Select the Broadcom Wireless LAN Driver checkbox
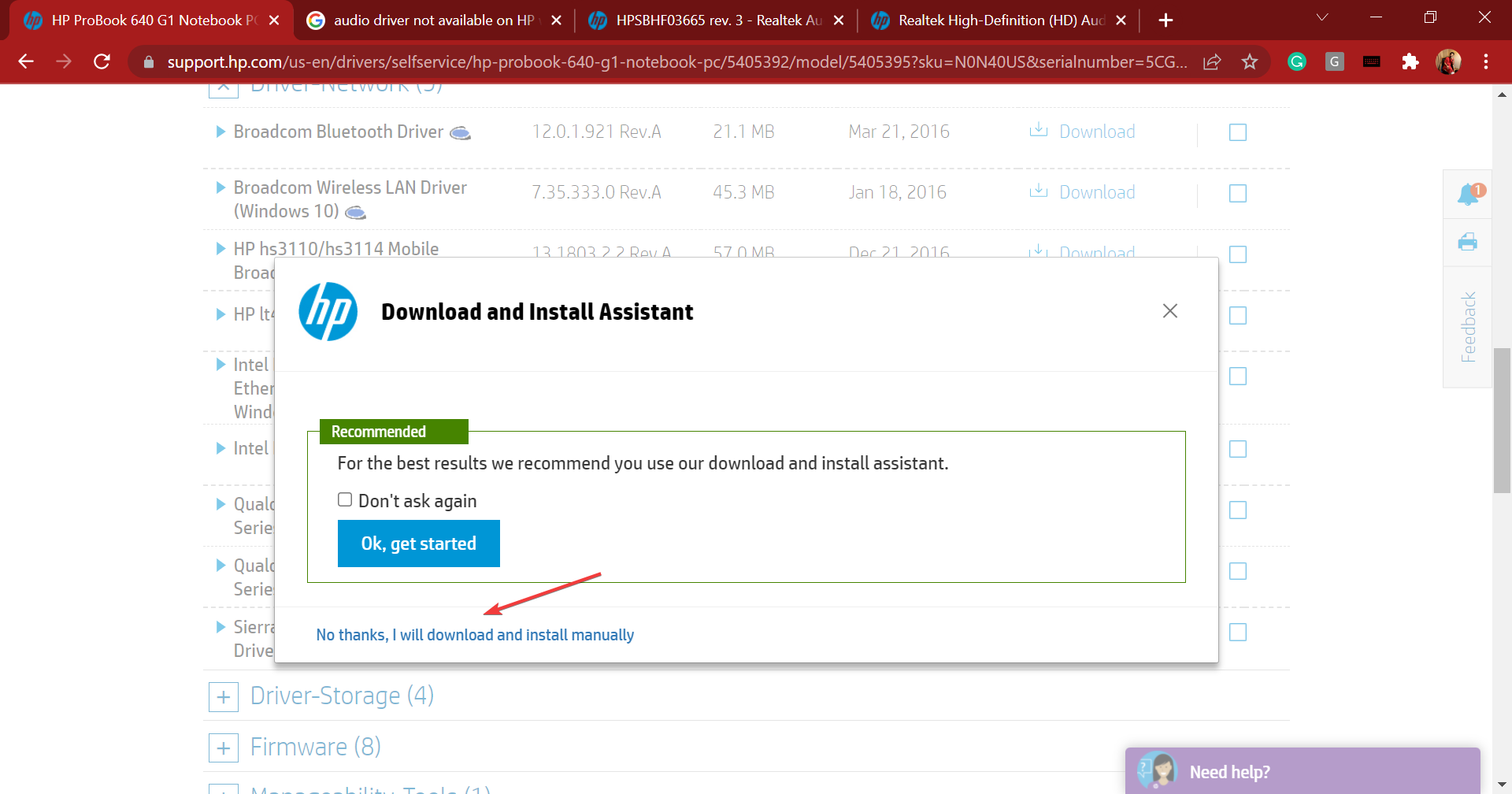The height and width of the screenshot is (794, 1512). click(1238, 193)
